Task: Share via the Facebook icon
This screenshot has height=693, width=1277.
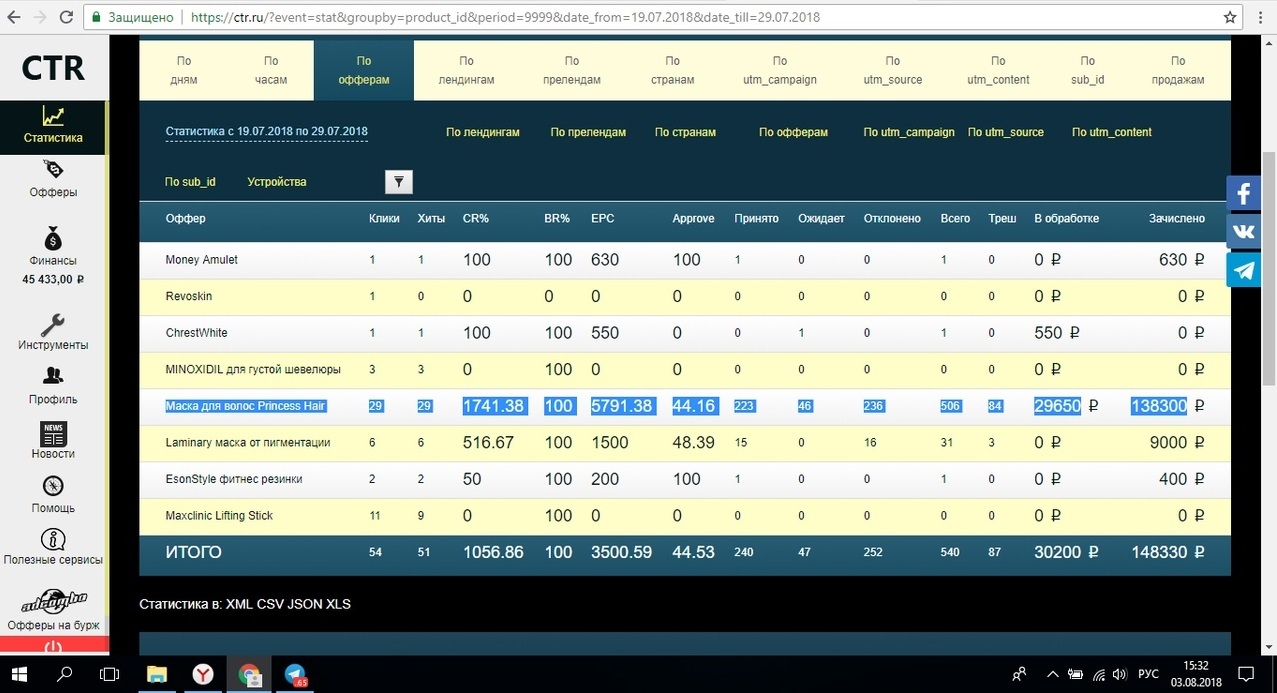Action: pyautogui.click(x=1244, y=193)
